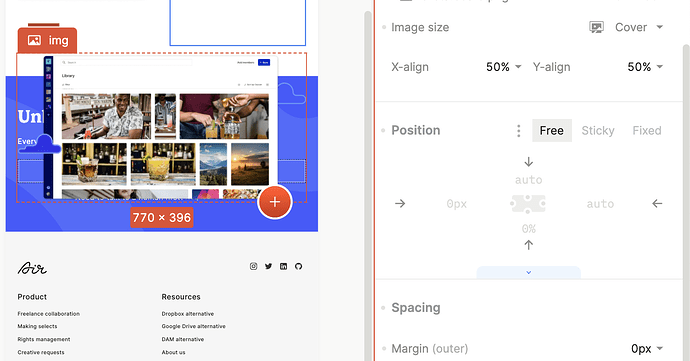
Task: Open the Instagram footer icon
Action: [x=253, y=266]
